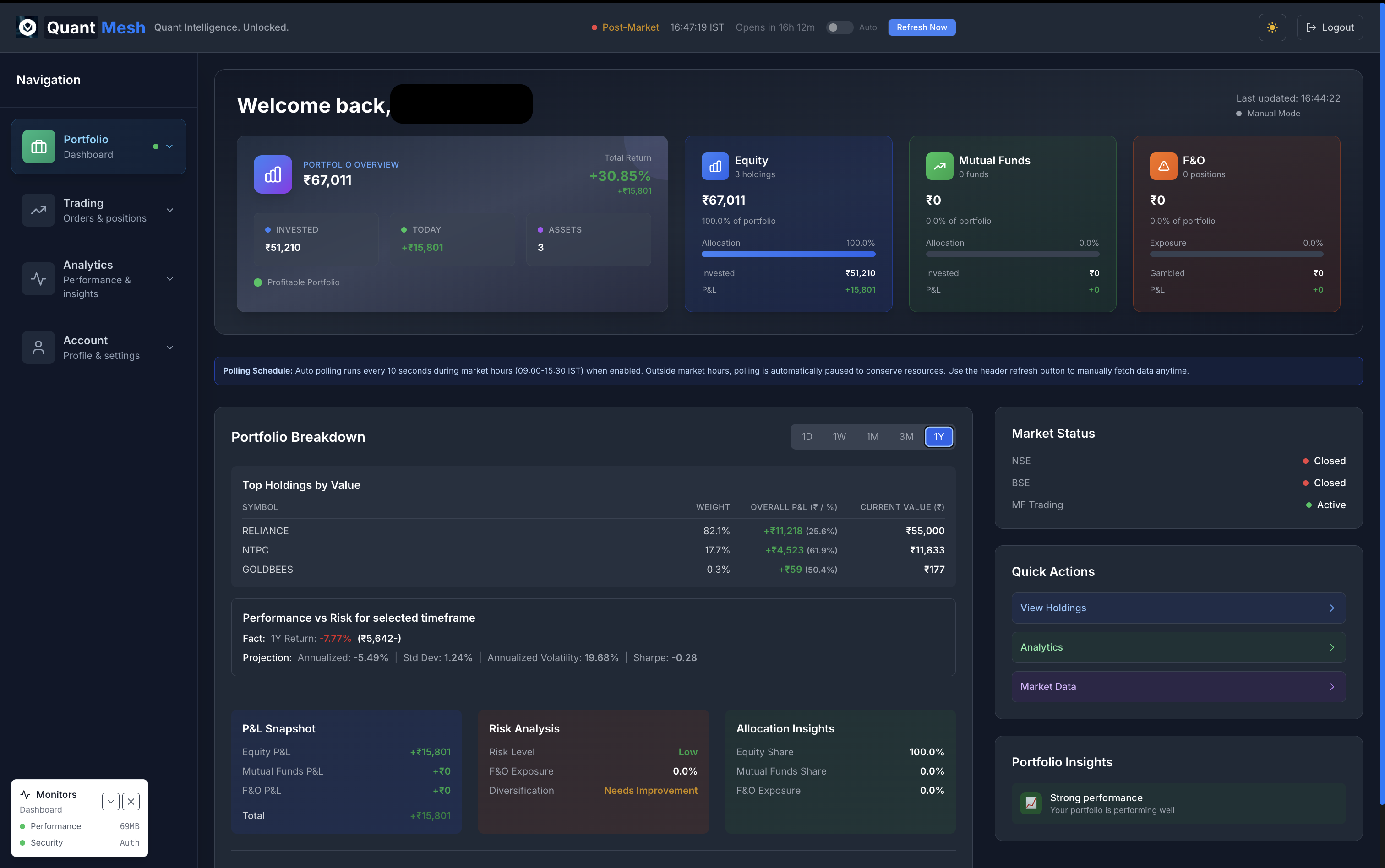
Task: Click the Trading chart icon in sidebar
Action: click(38, 210)
